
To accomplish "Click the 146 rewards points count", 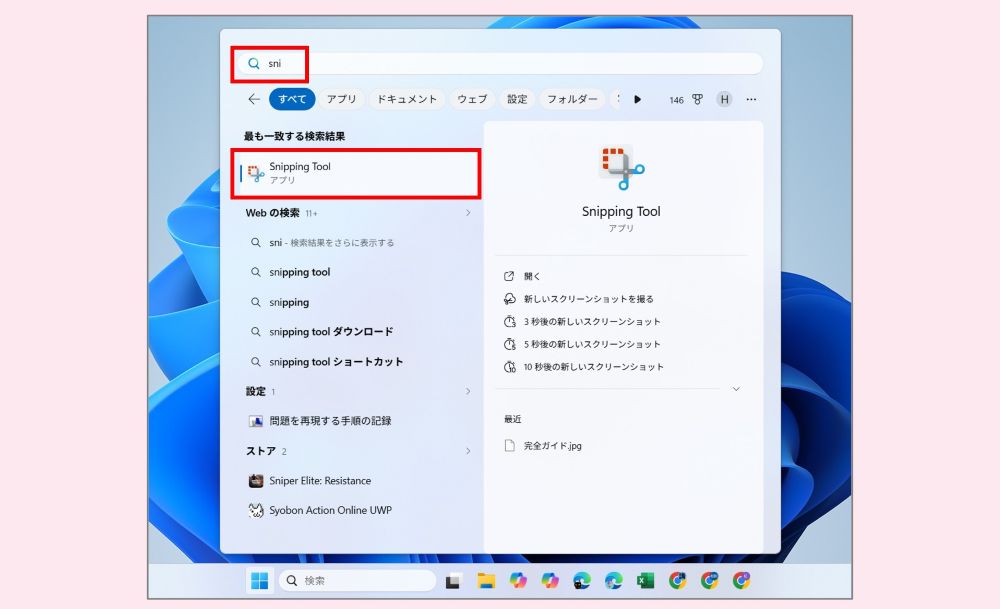I will pyautogui.click(x=676, y=100).
